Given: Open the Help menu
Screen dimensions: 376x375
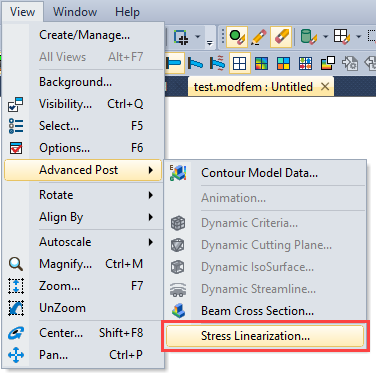Looking at the screenshot, I should [x=127, y=12].
